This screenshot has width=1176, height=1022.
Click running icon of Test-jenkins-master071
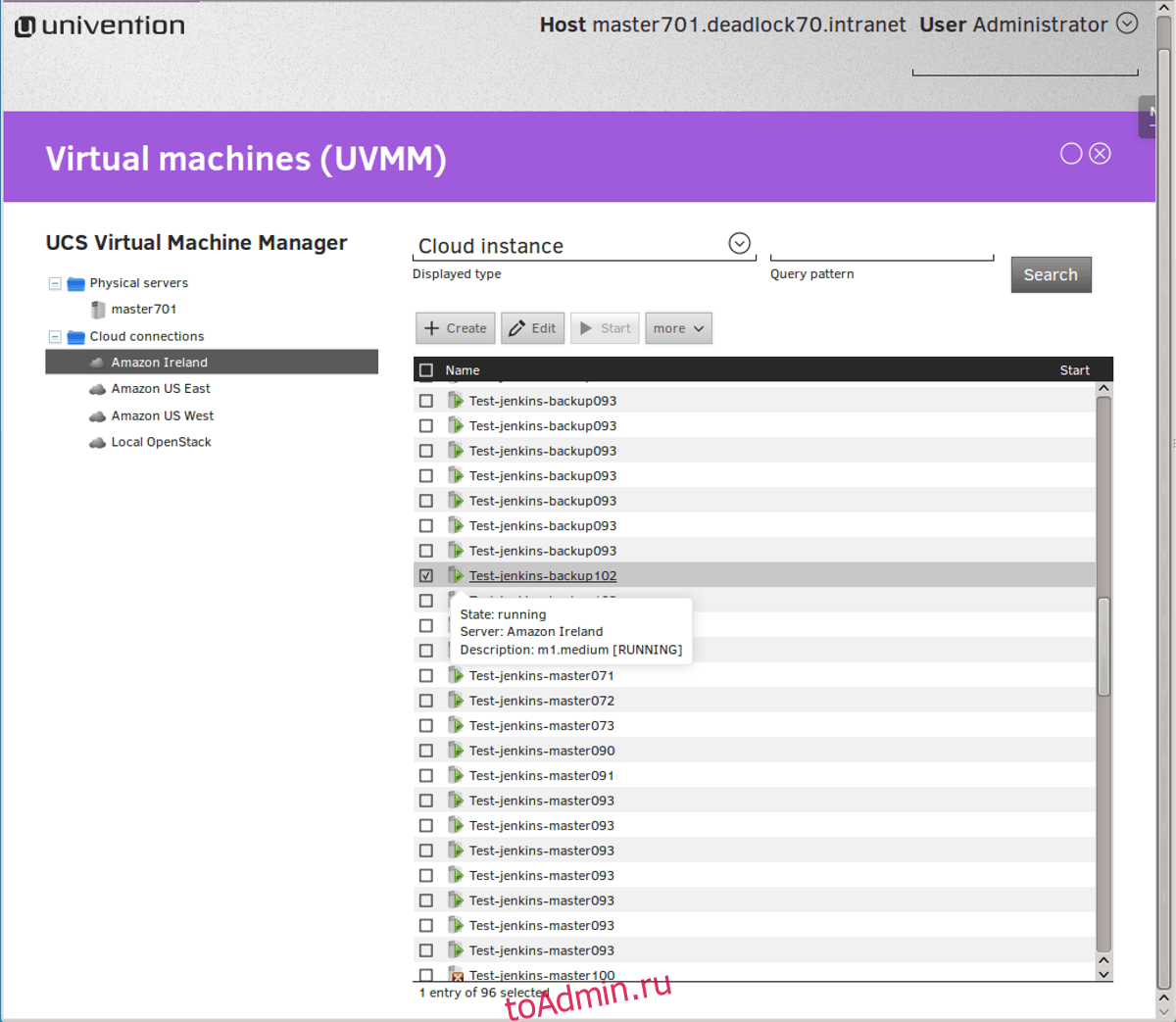[456, 675]
